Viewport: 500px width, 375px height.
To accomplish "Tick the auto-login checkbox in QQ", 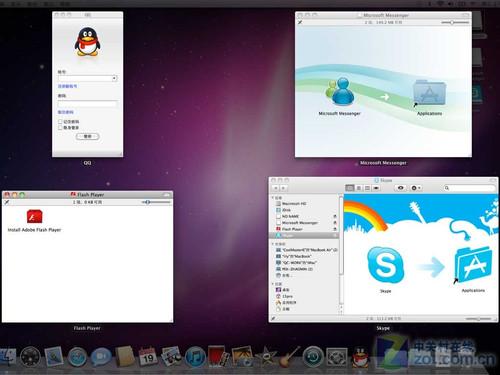I will [x=60, y=128].
